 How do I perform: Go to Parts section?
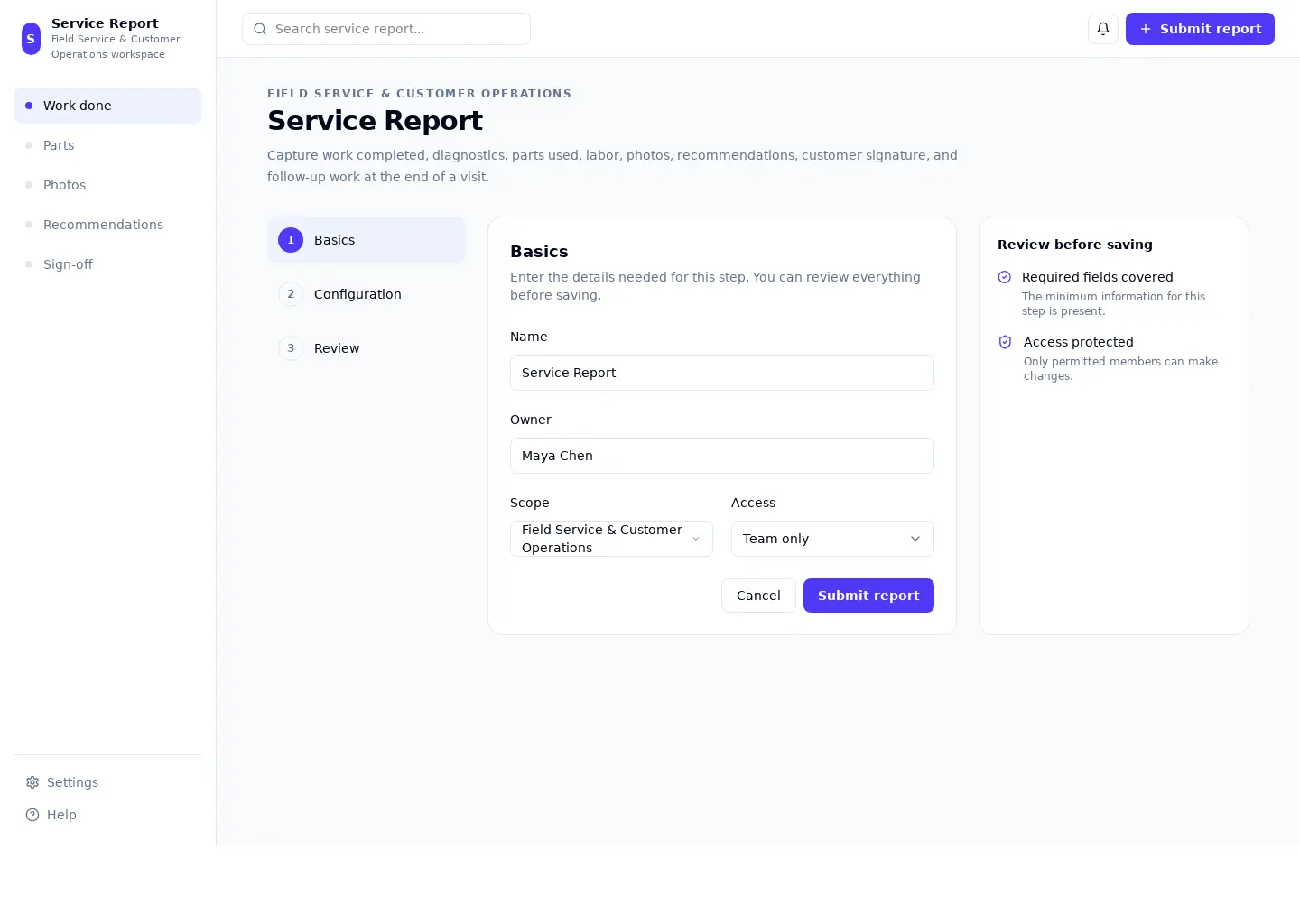tap(107, 145)
